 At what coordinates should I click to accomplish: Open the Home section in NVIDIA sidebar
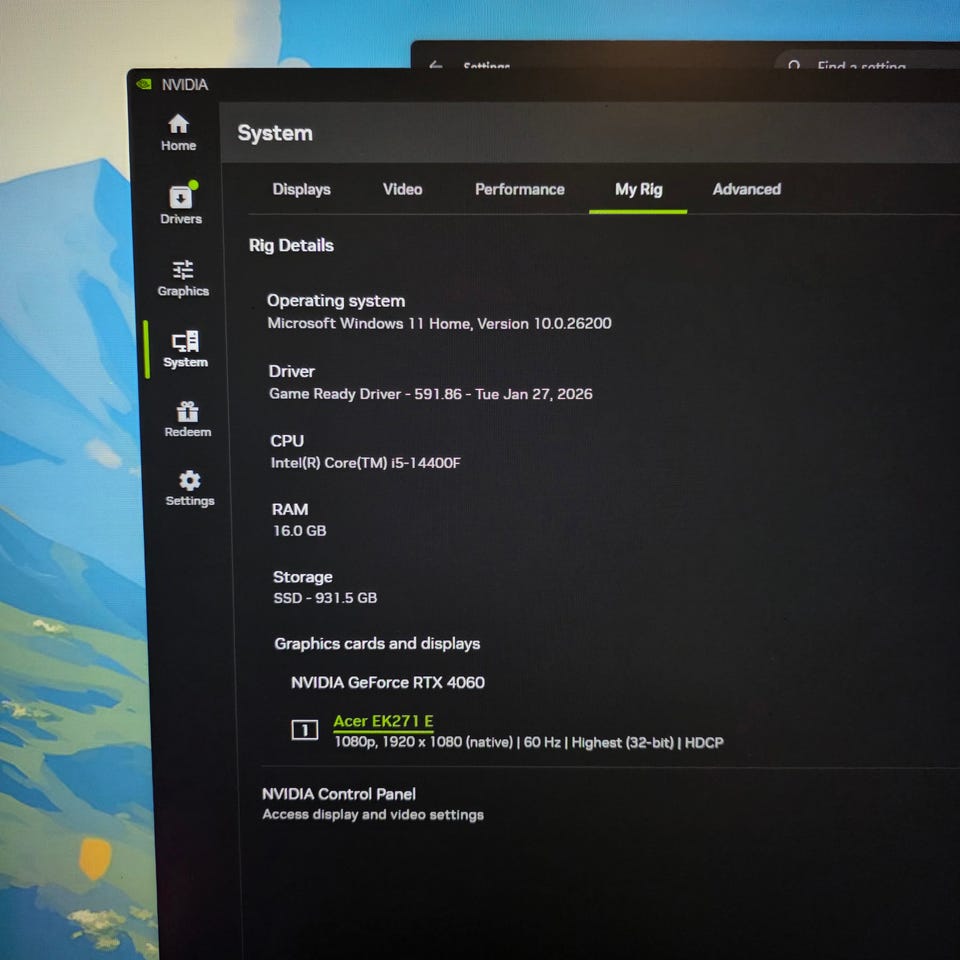coord(178,132)
